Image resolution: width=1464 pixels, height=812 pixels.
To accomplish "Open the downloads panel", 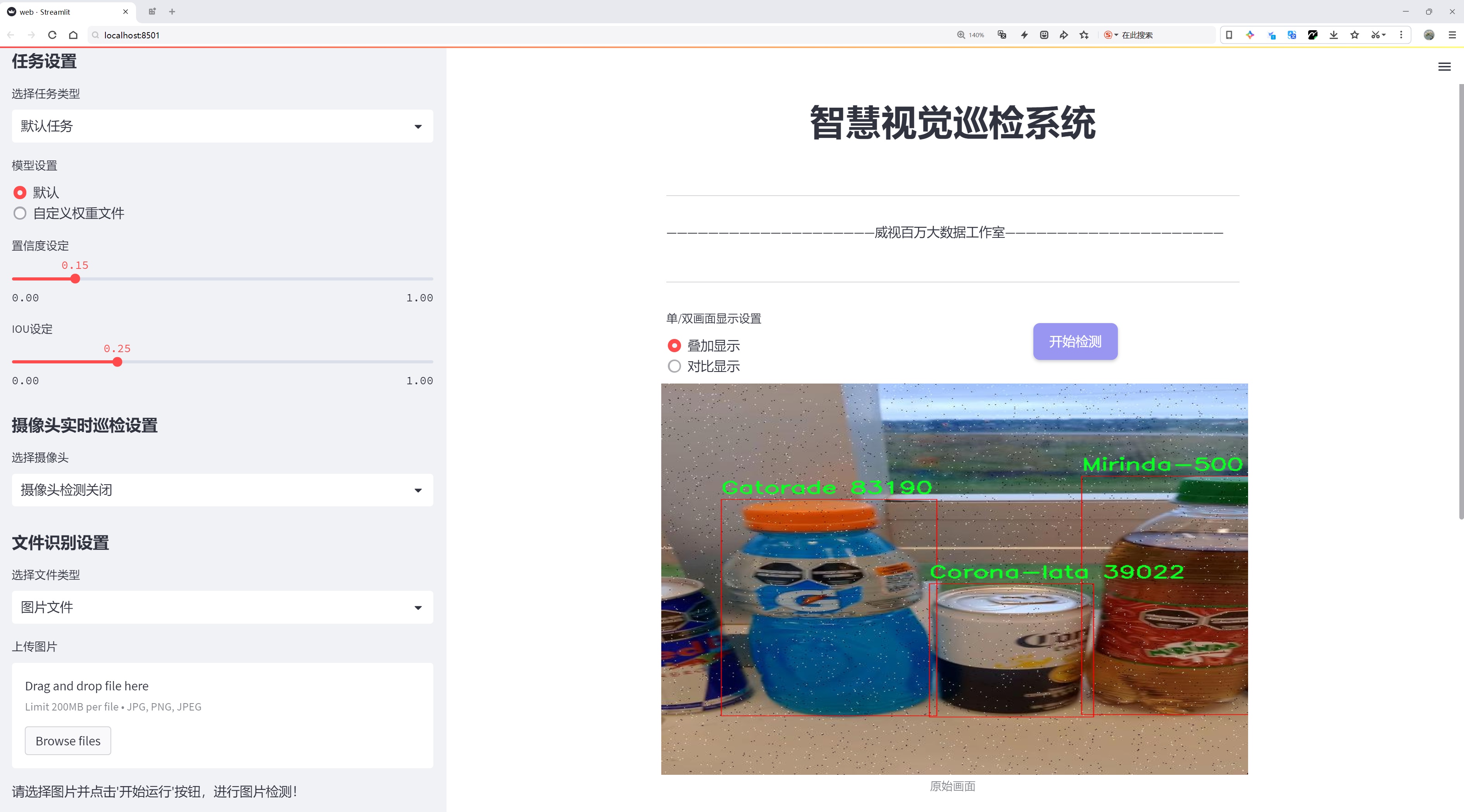I will [x=1334, y=35].
